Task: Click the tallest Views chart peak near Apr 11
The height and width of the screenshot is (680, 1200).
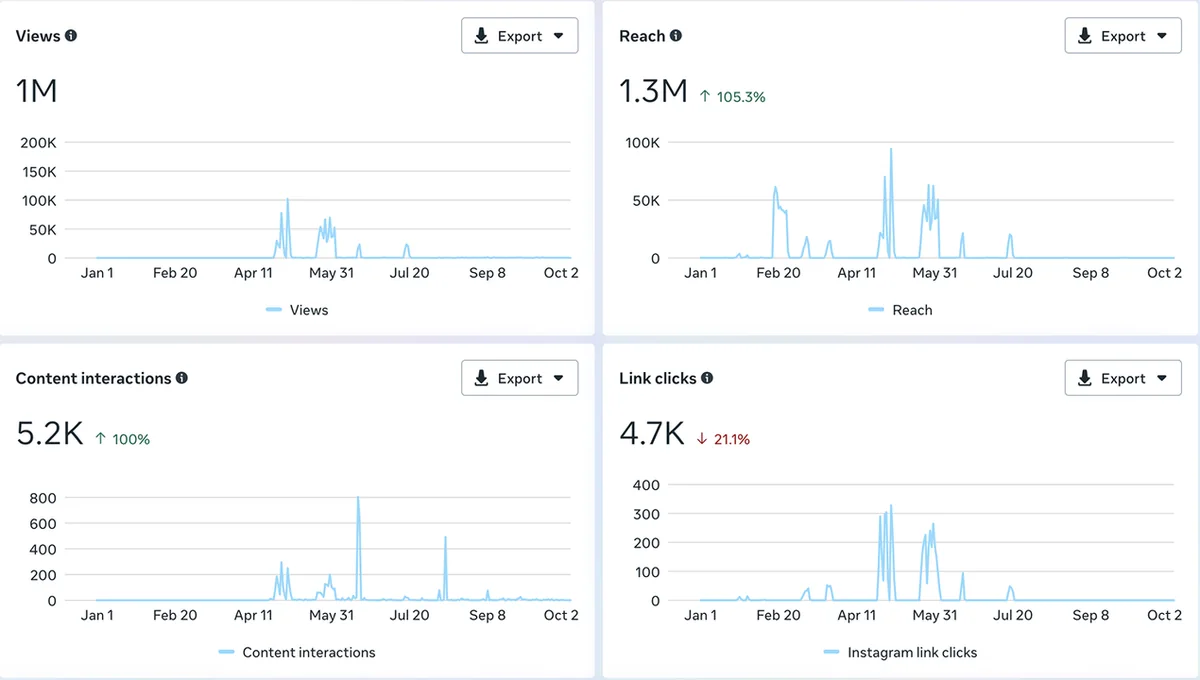Action: coord(288,199)
